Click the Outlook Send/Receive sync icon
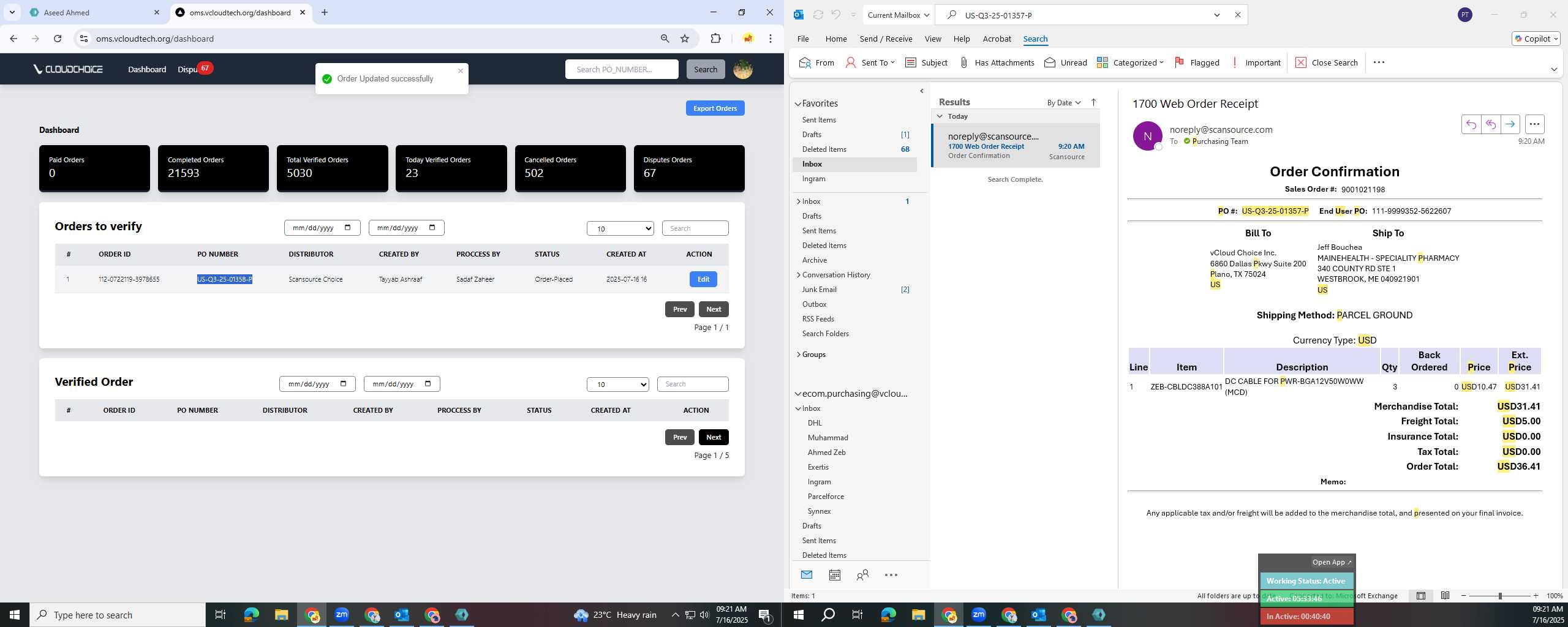1568x627 pixels. tap(818, 15)
